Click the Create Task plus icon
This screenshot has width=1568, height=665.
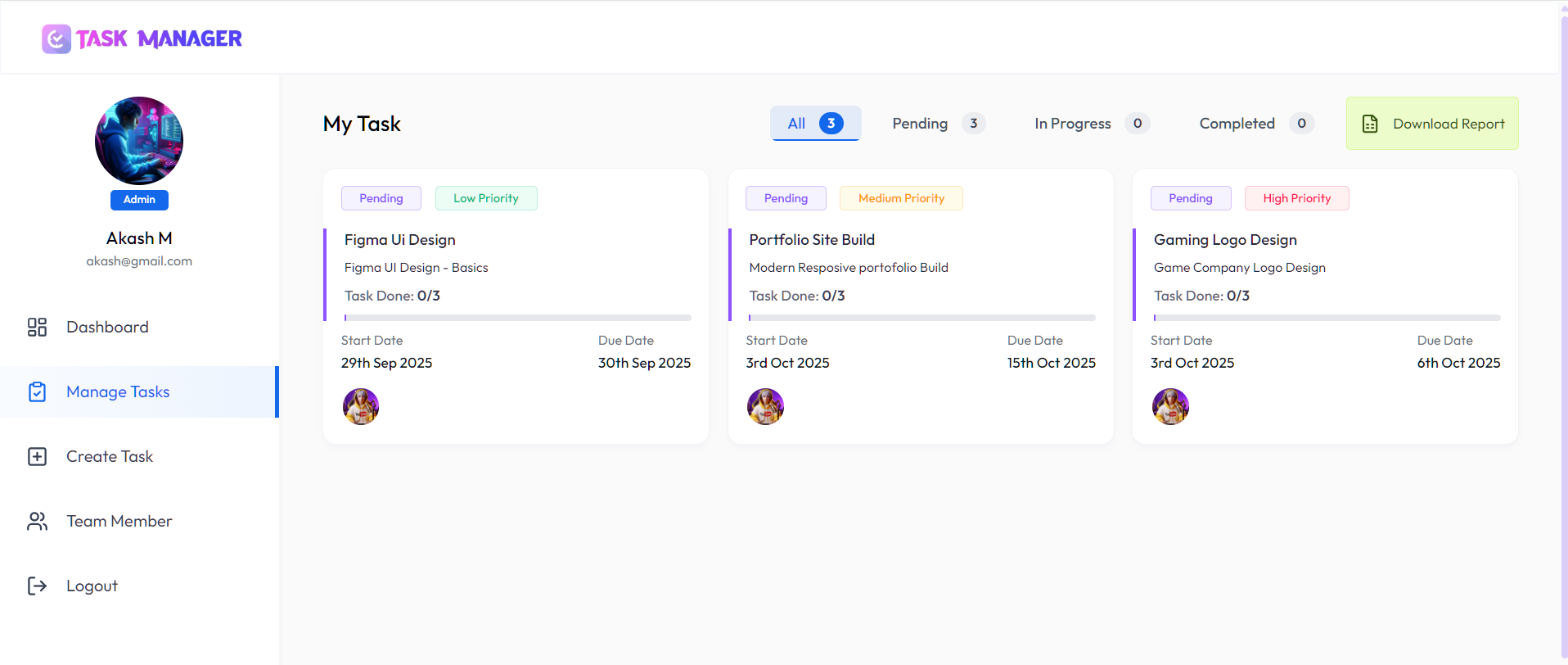tap(37, 457)
